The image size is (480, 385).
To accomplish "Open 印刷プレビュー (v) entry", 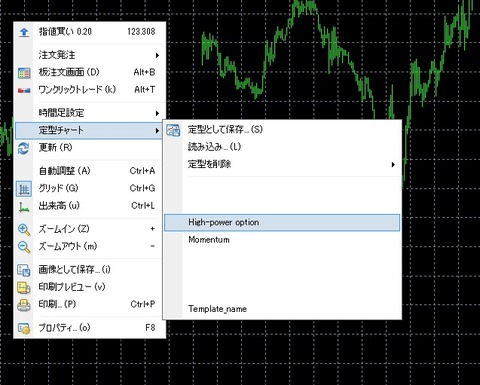I will pos(89,287).
